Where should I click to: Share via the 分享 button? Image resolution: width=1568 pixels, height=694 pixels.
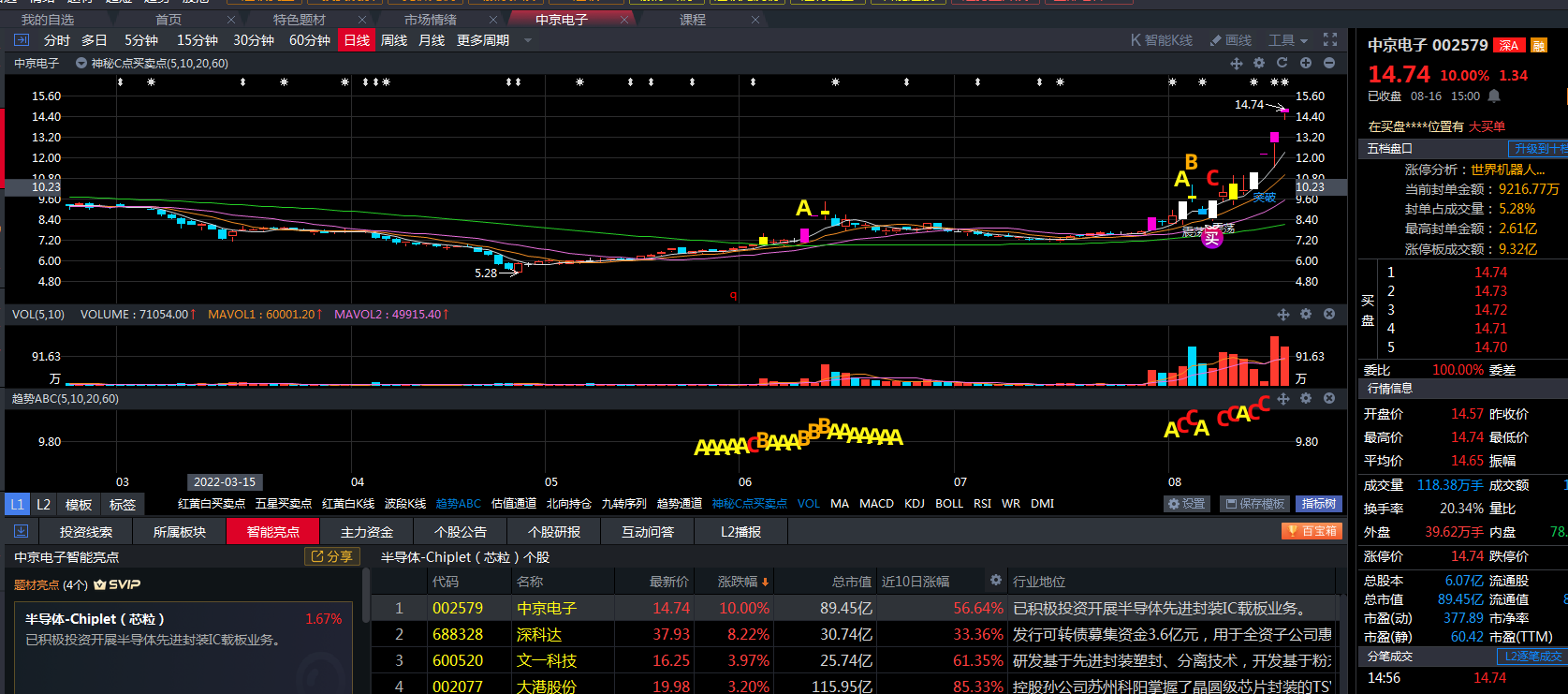[333, 556]
